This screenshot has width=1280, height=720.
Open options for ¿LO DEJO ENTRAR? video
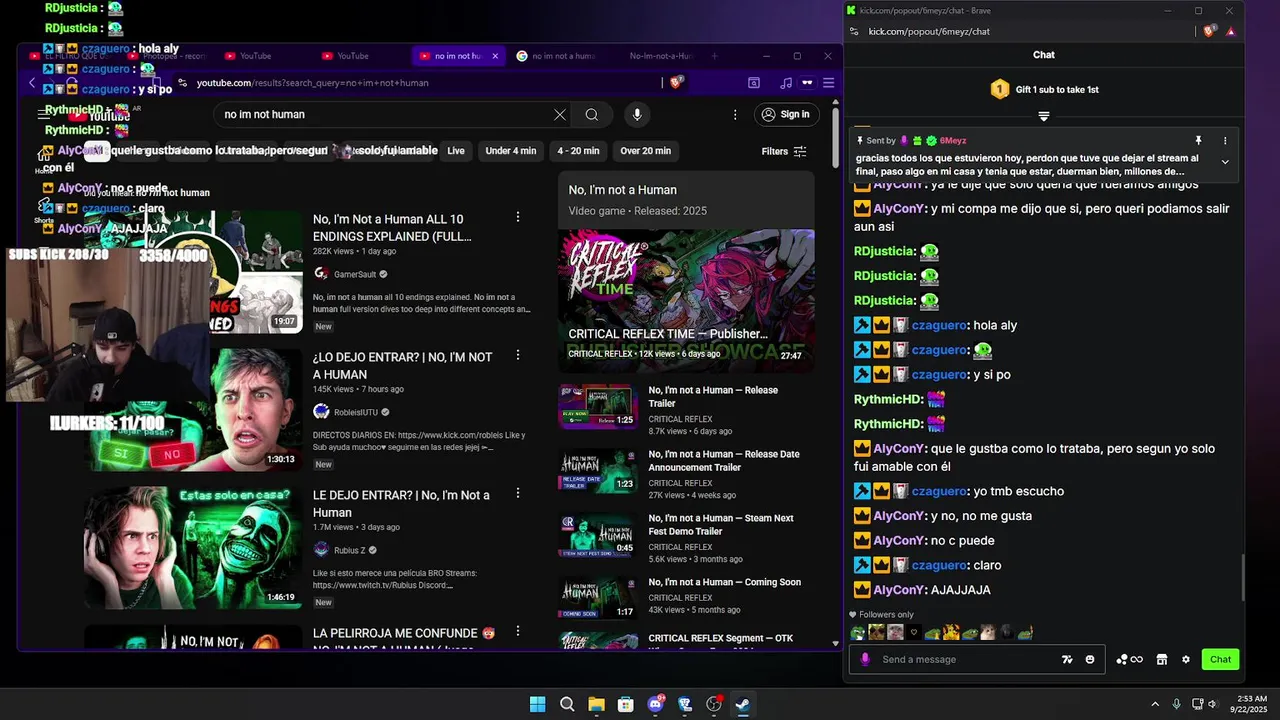click(x=518, y=355)
